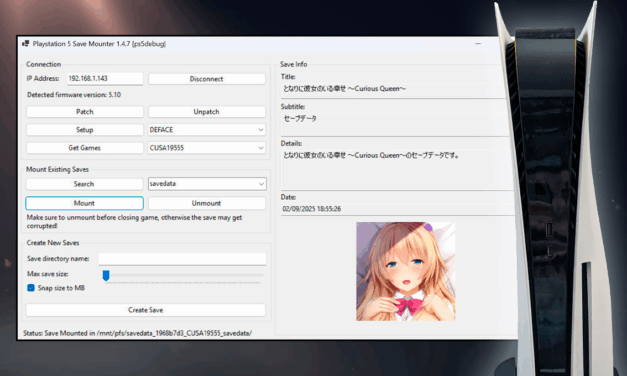This screenshot has width=627, height=376.
Task: Click the Create New Saves group label
Action: [x=53, y=243]
